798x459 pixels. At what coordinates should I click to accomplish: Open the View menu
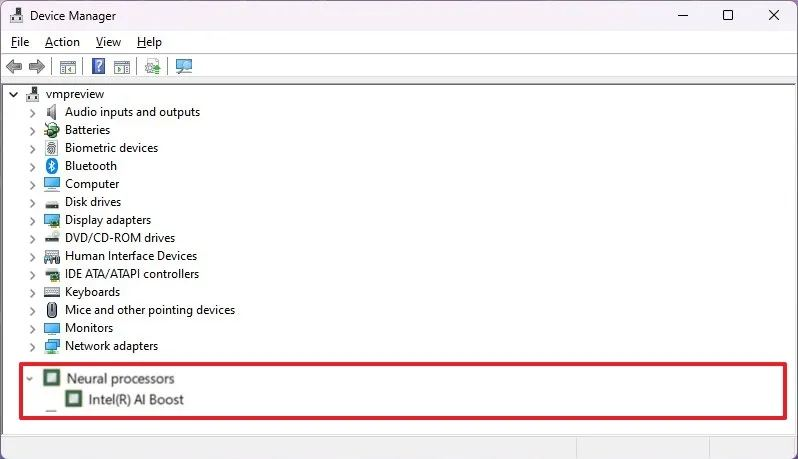(x=108, y=42)
